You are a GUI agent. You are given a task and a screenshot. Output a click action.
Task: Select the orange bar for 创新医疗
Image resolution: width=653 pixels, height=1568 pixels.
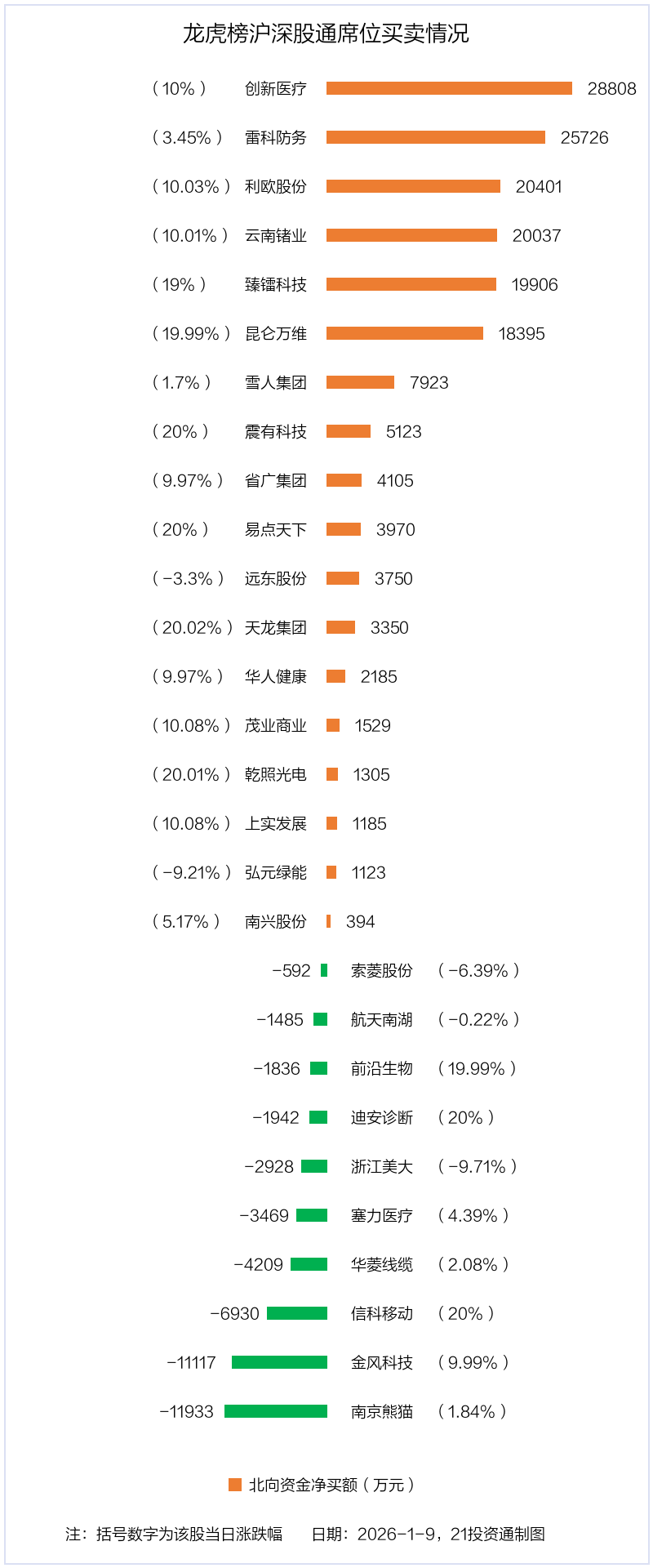[x=449, y=88]
